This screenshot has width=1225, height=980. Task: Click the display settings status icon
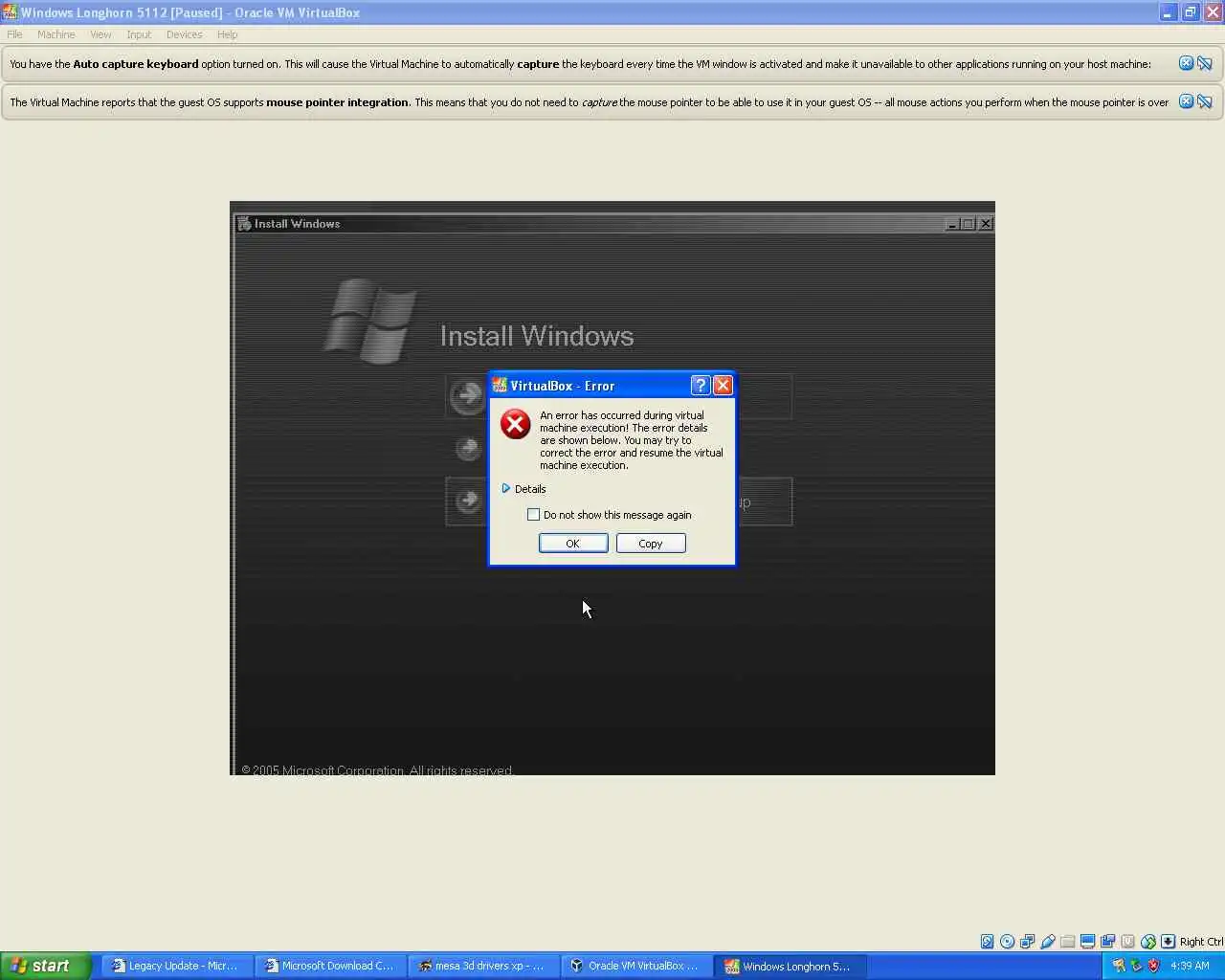tap(1087, 942)
